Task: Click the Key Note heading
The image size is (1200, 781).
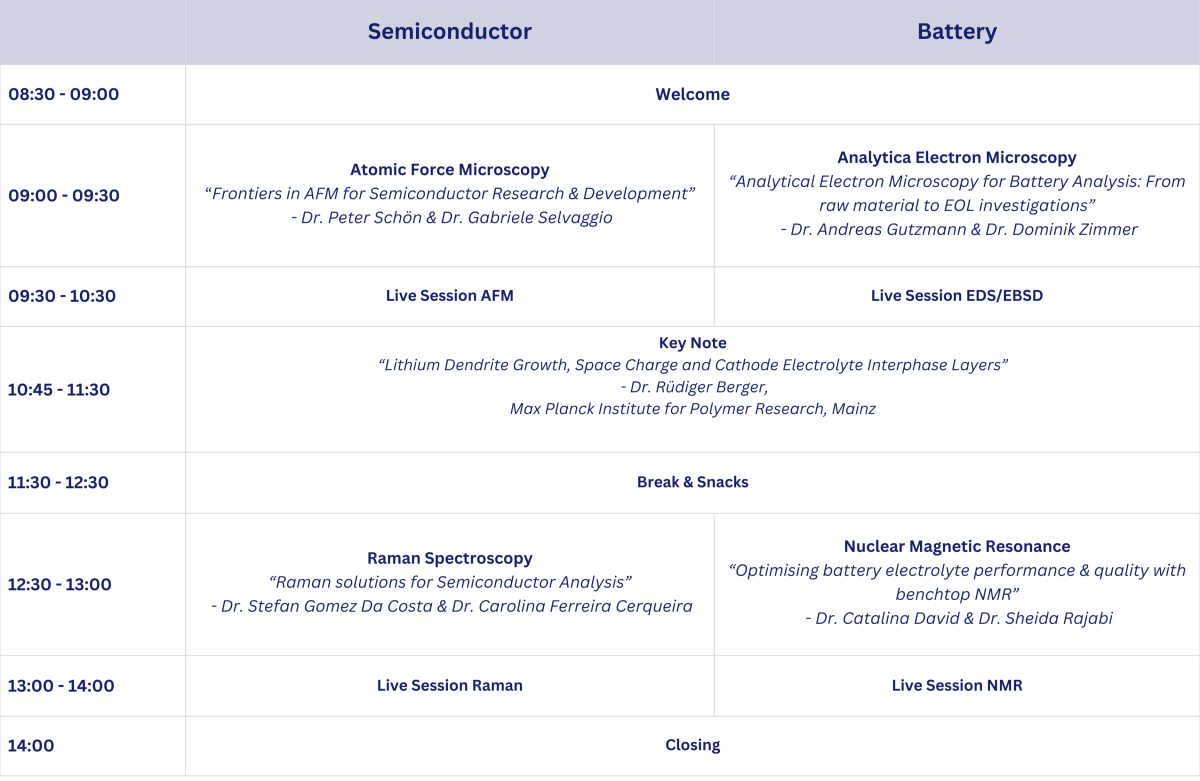Action: pos(692,343)
